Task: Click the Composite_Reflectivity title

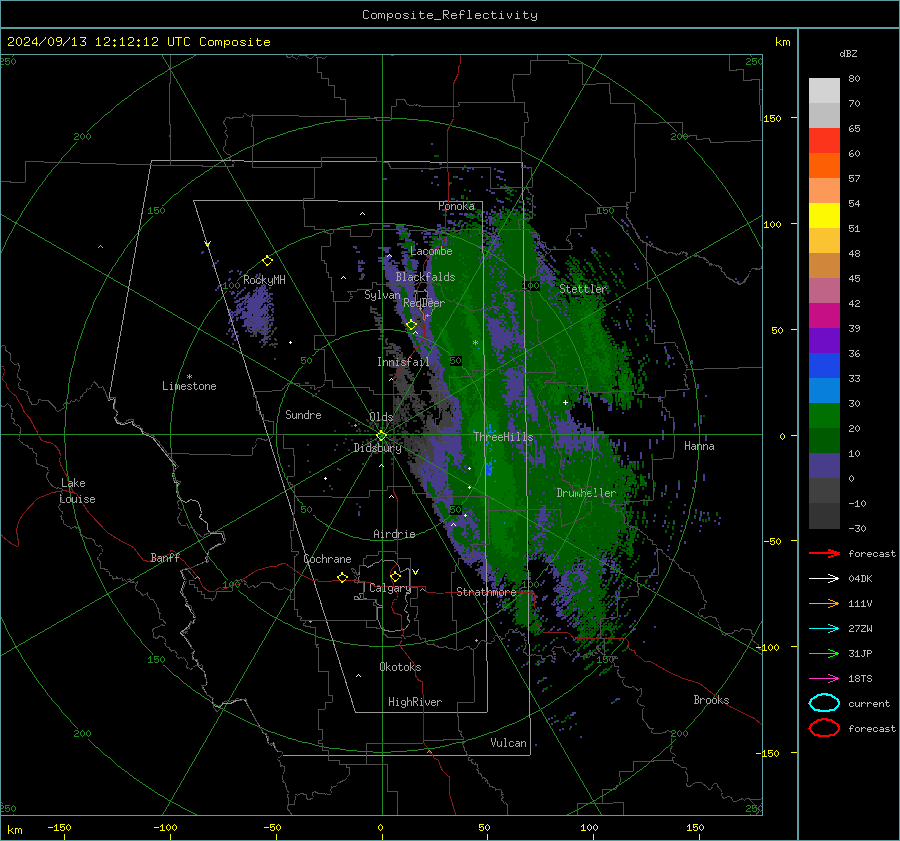Action: [x=450, y=15]
